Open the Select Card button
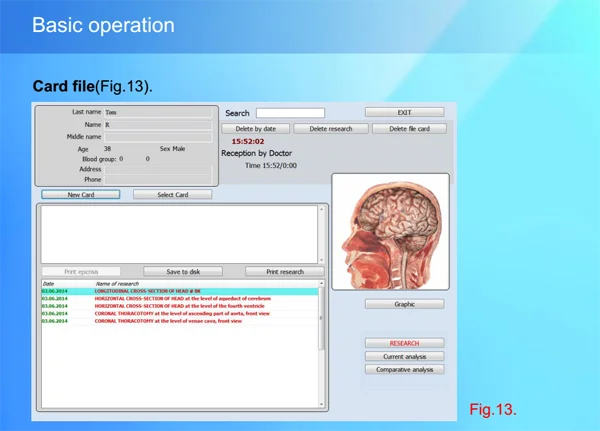 (173, 194)
